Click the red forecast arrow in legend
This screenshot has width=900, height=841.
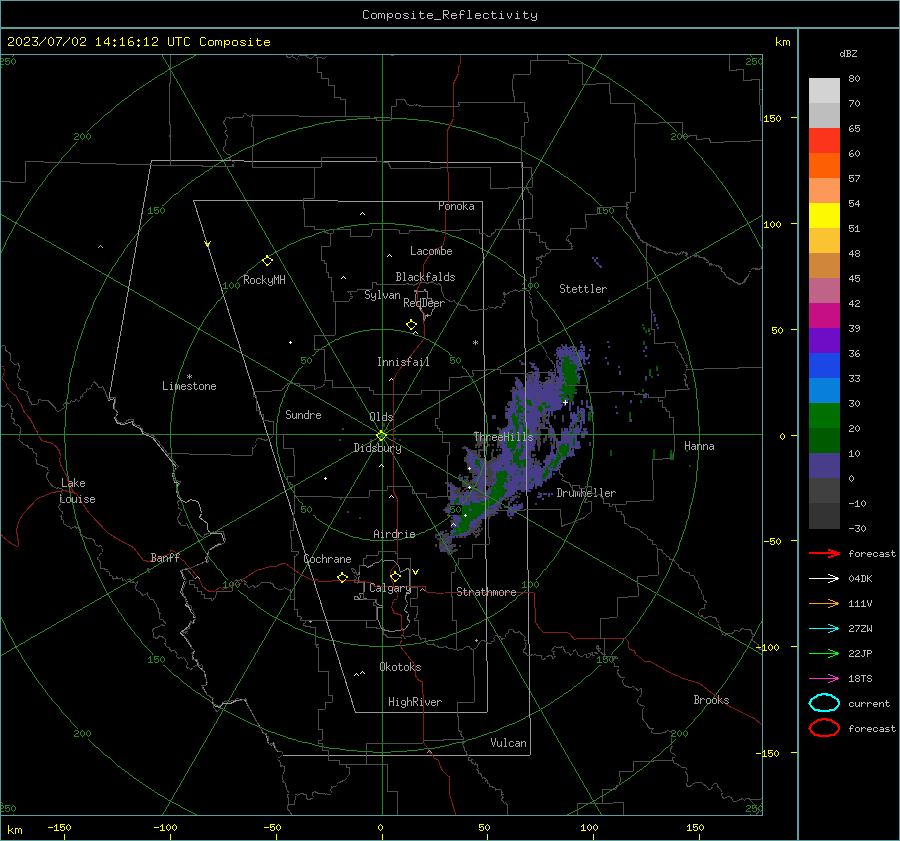(824, 553)
